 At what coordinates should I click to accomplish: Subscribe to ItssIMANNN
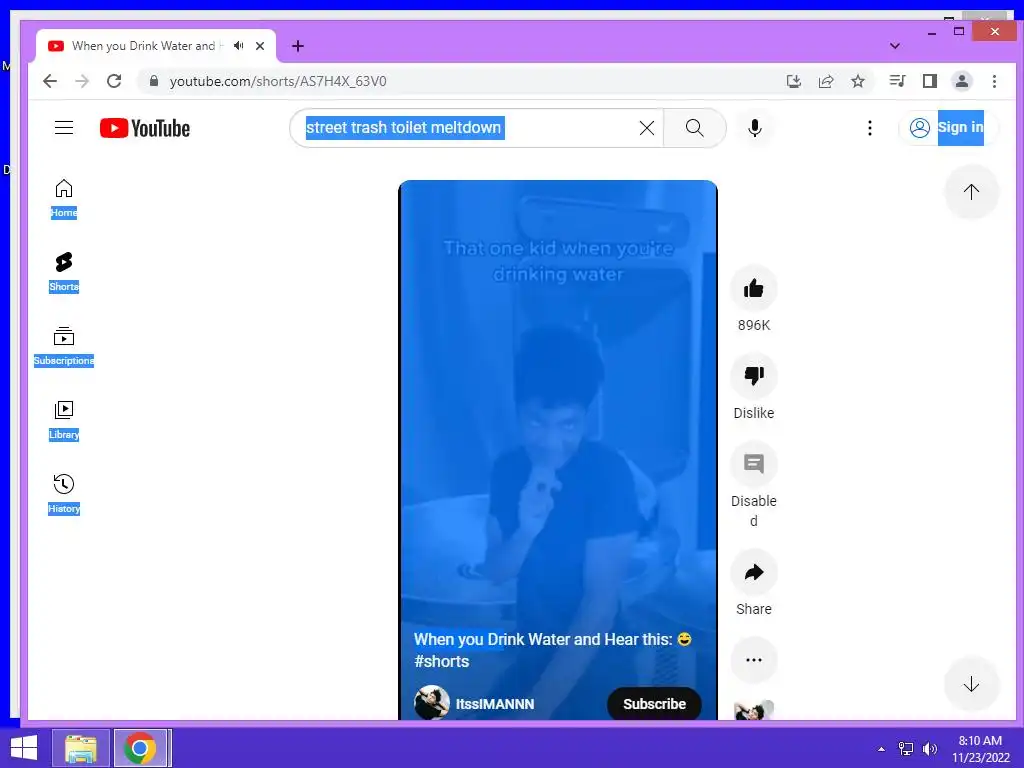click(654, 703)
